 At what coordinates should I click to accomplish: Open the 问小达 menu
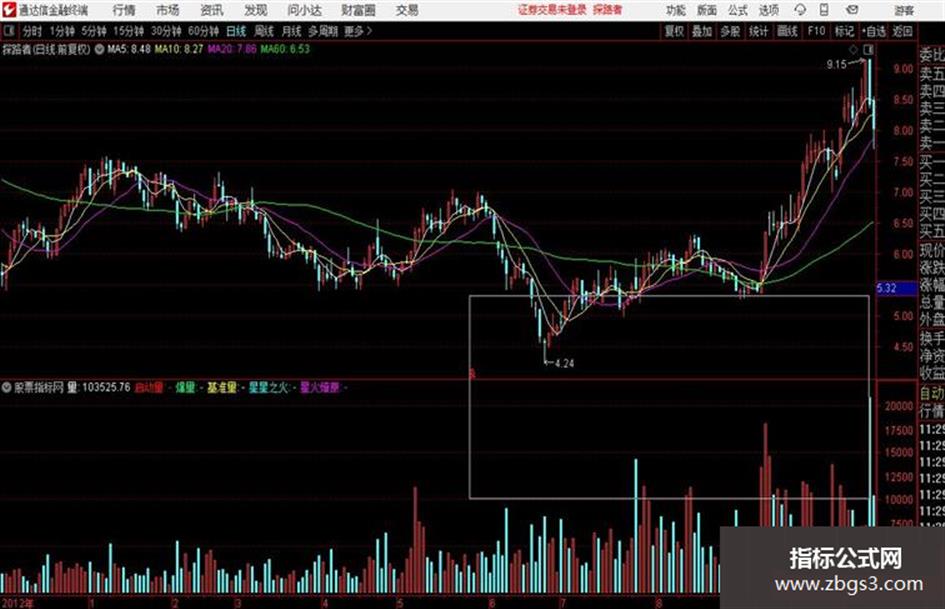point(304,10)
